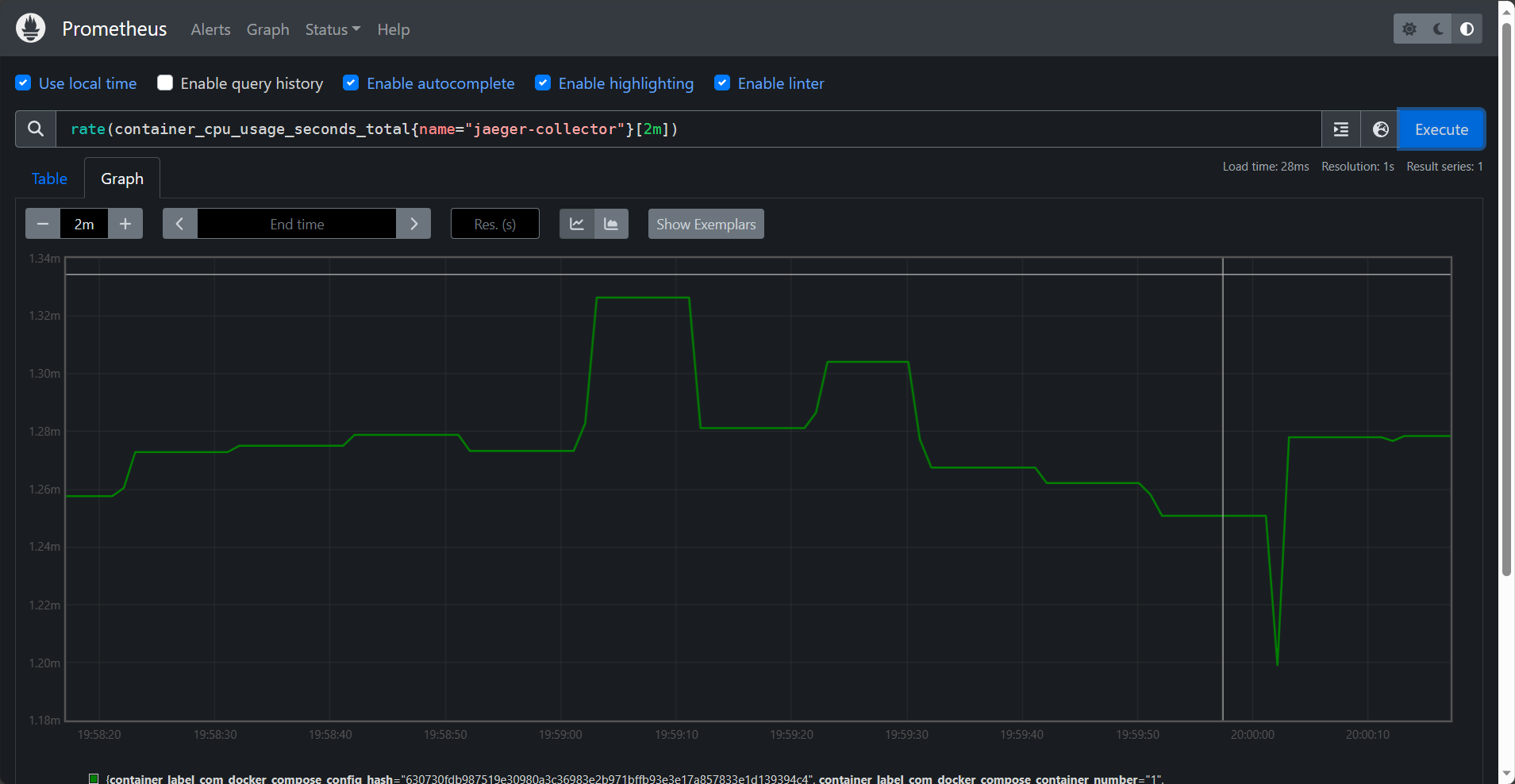Move end time backward with left chevron
Image resolution: width=1515 pixels, height=784 pixels.
coord(180,224)
